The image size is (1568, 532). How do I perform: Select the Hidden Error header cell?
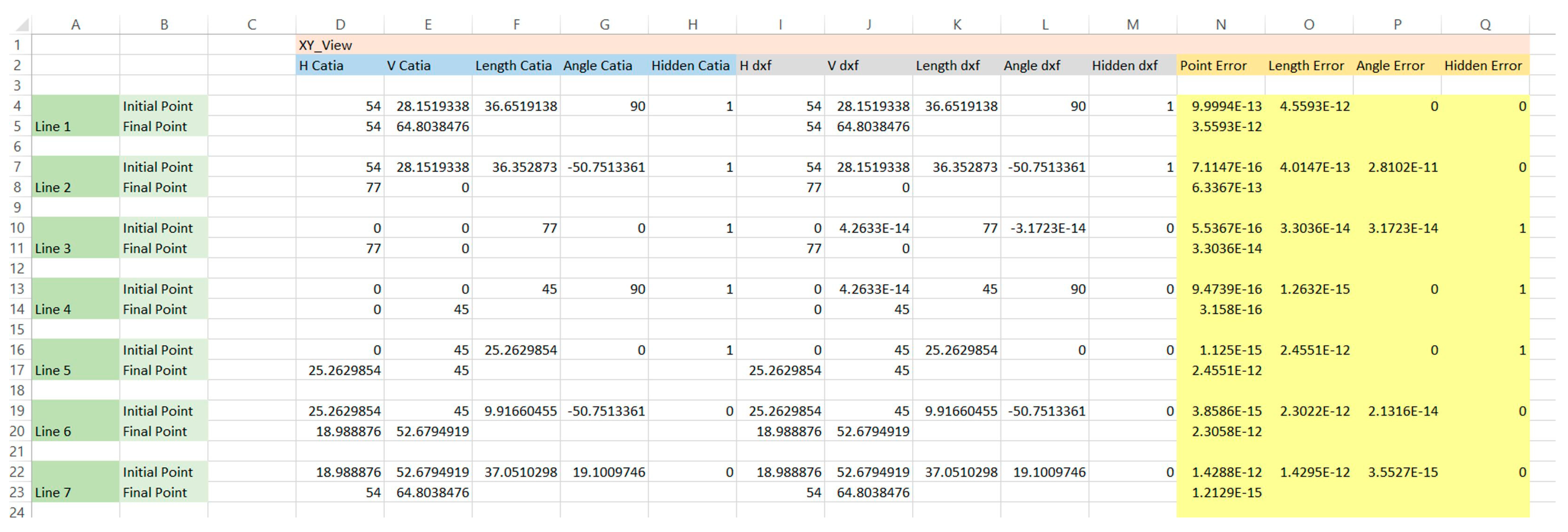[x=1485, y=66]
